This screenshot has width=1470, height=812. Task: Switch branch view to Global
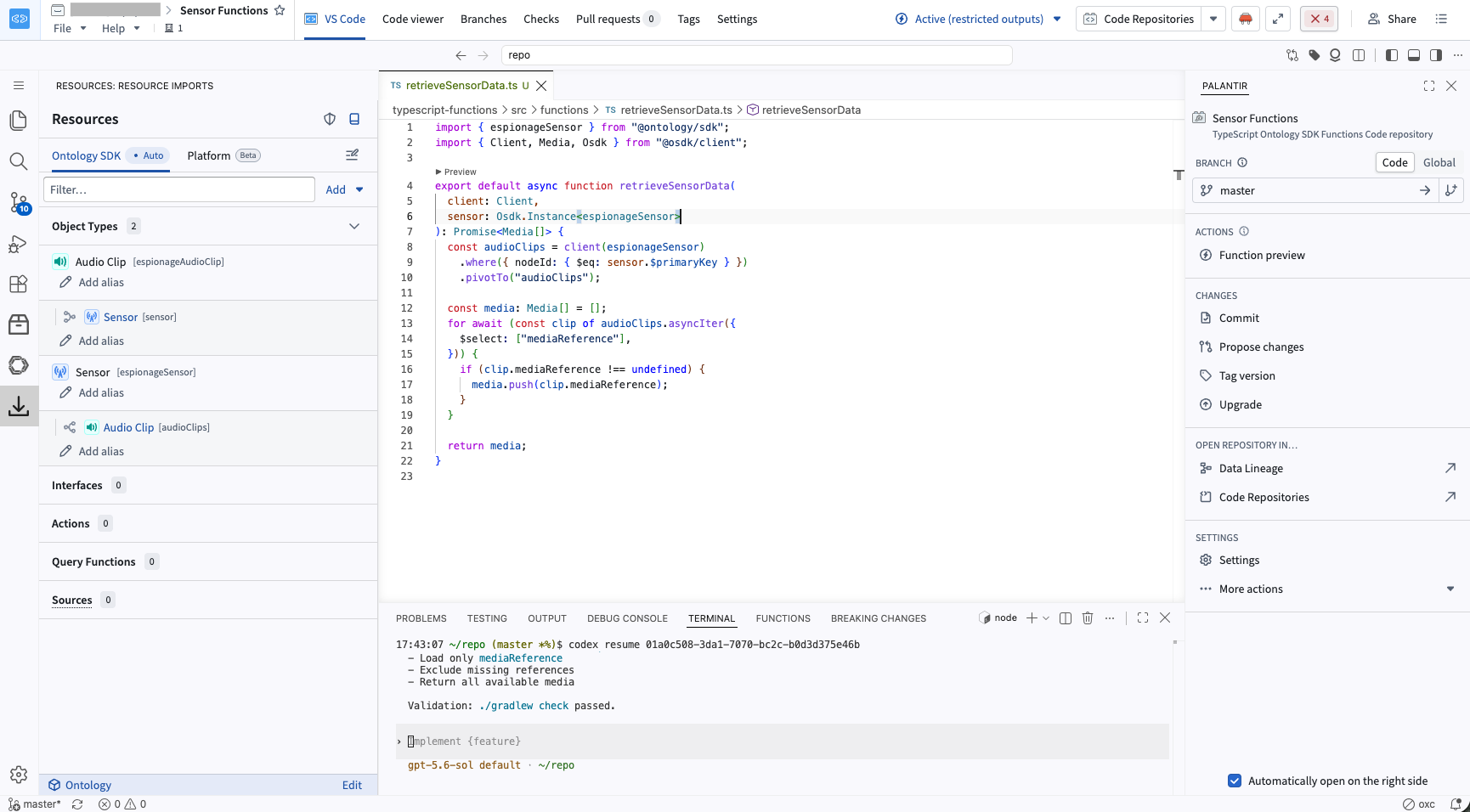pyautogui.click(x=1439, y=162)
